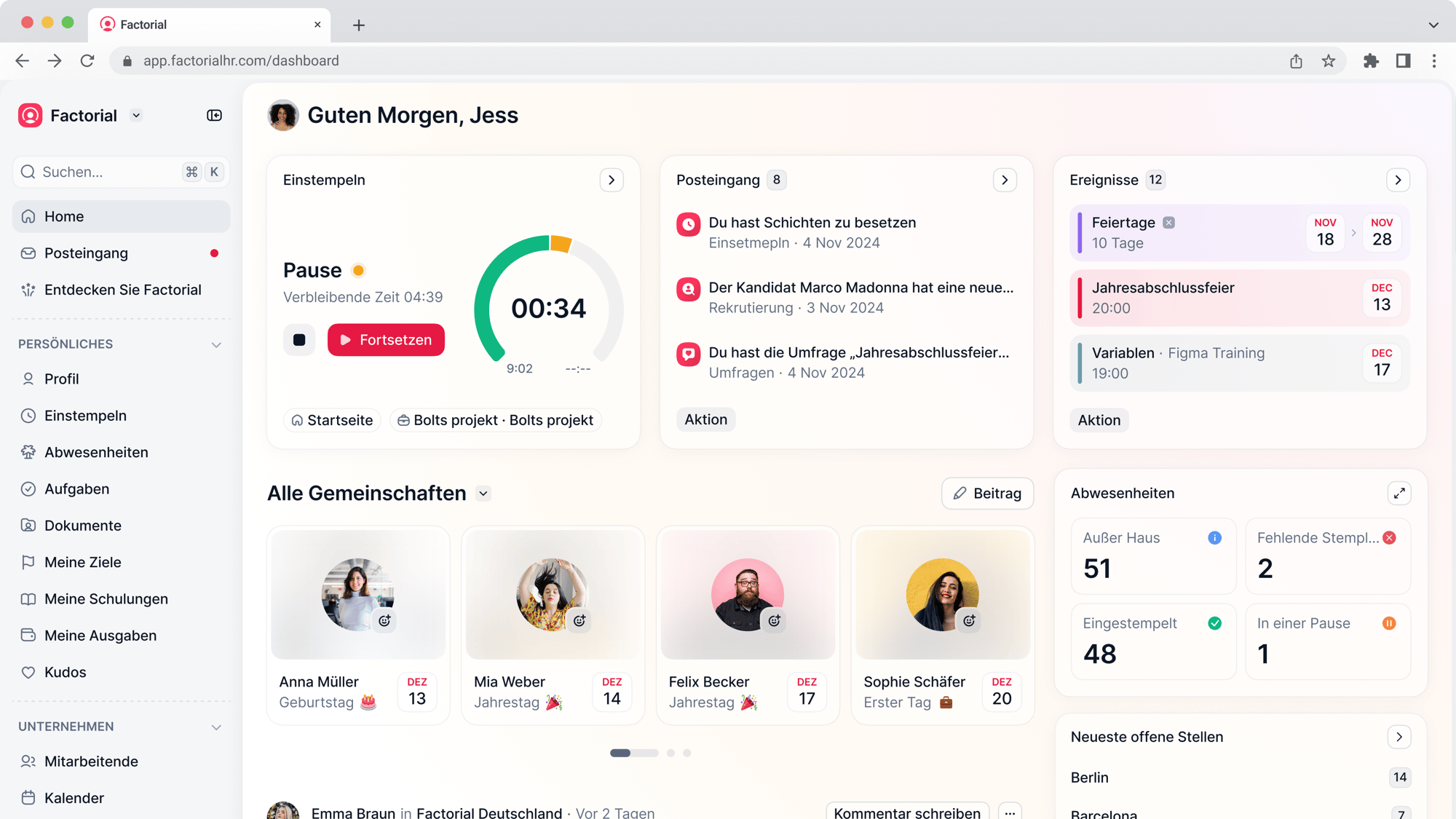
Task: Click the info icon on Außer Haus
Action: (x=1214, y=538)
